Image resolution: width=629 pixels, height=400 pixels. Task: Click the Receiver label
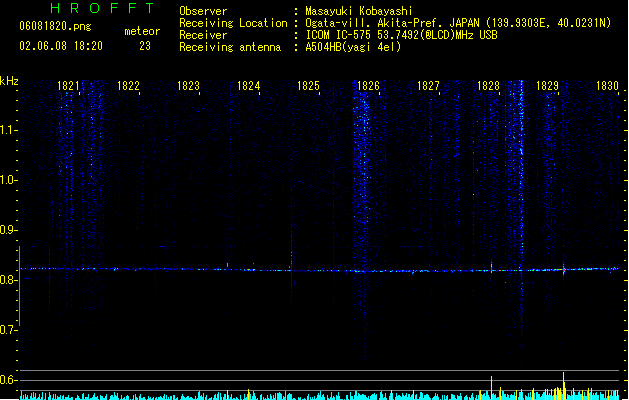click(x=203, y=35)
